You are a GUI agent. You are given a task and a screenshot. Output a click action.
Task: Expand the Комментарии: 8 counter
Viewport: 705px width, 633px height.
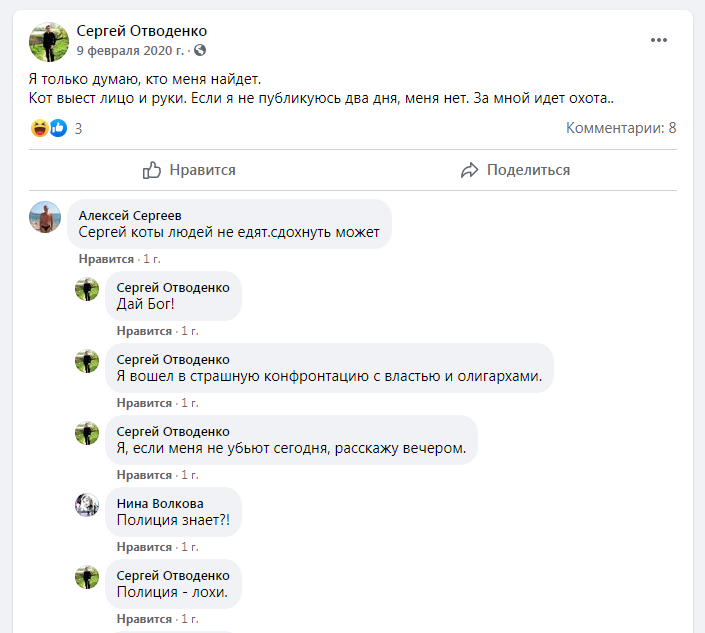621,128
